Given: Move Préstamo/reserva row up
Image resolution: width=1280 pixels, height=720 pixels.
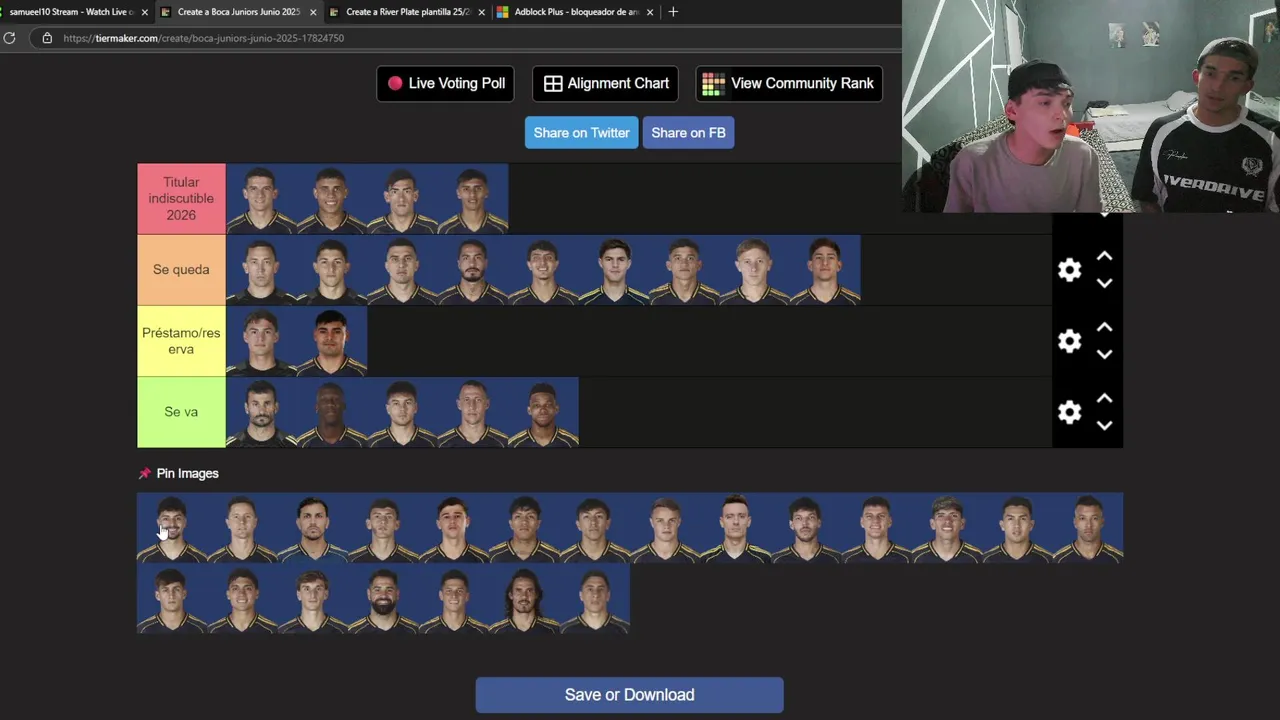Looking at the screenshot, I should coord(1104,328).
